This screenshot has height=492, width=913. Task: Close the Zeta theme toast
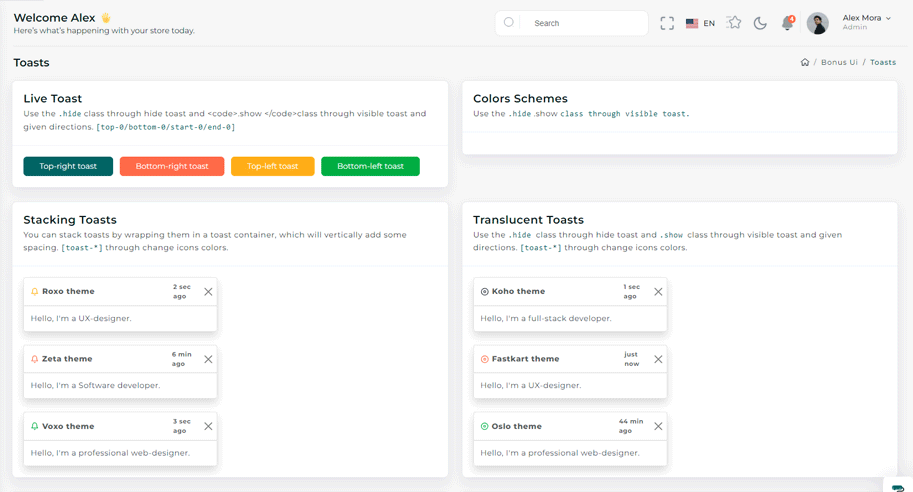pyautogui.click(x=208, y=359)
